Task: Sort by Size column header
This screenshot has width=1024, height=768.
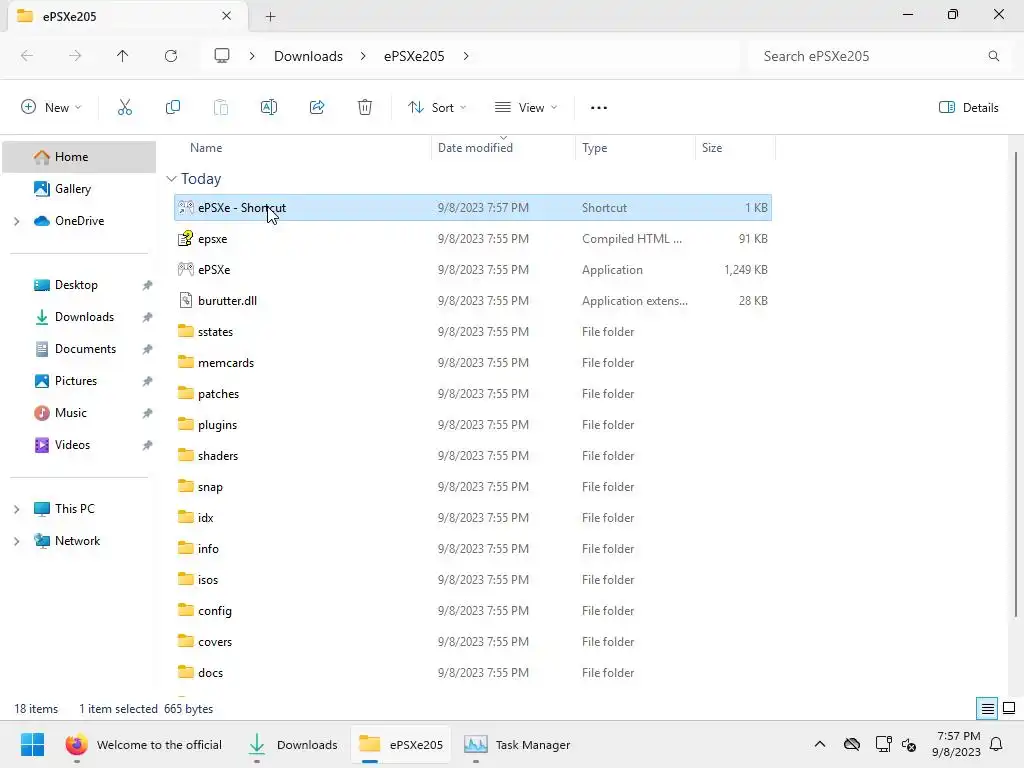Action: tap(712, 148)
